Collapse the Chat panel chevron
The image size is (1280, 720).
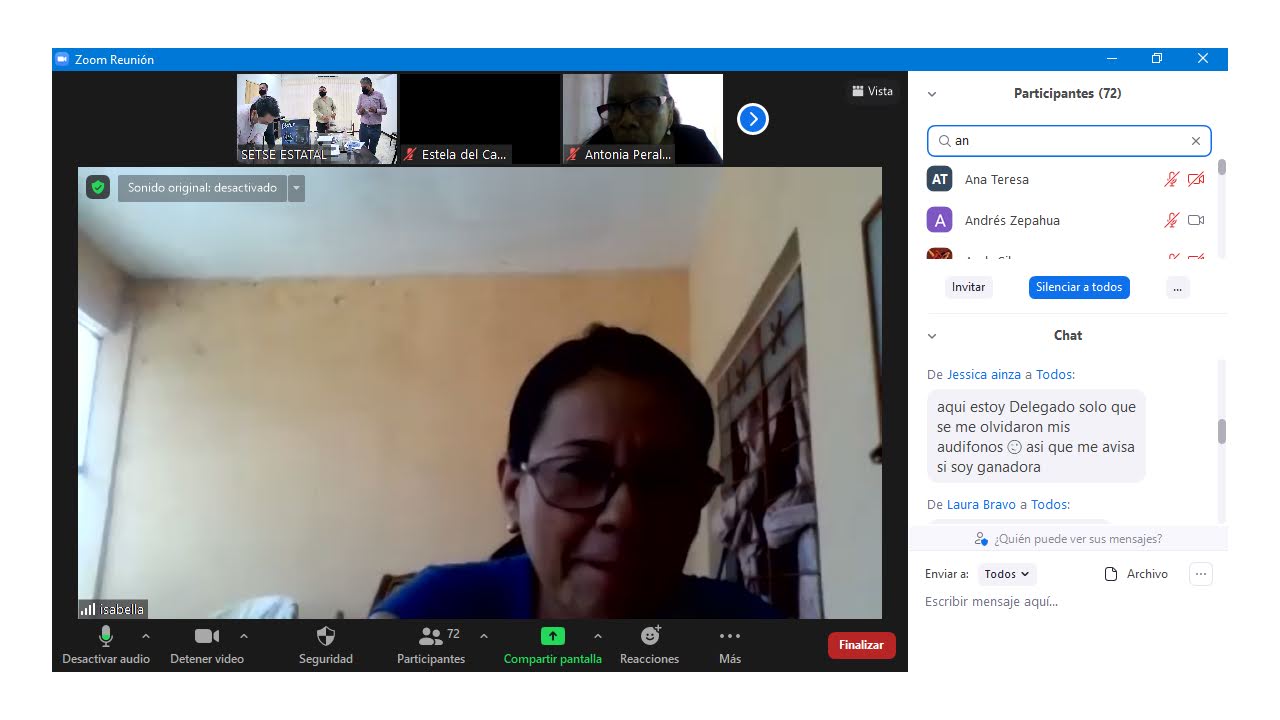(932, 336)
